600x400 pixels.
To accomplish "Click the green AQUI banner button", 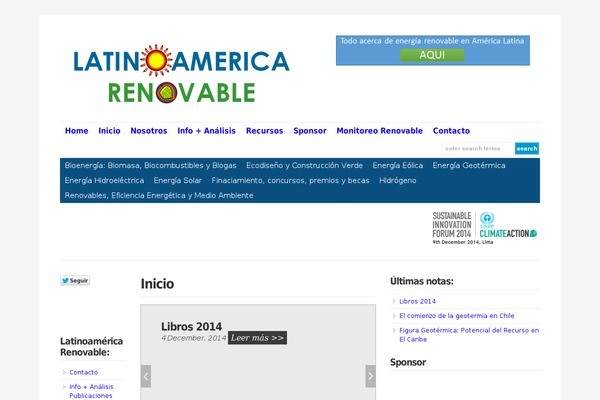I will coord(432,55).
